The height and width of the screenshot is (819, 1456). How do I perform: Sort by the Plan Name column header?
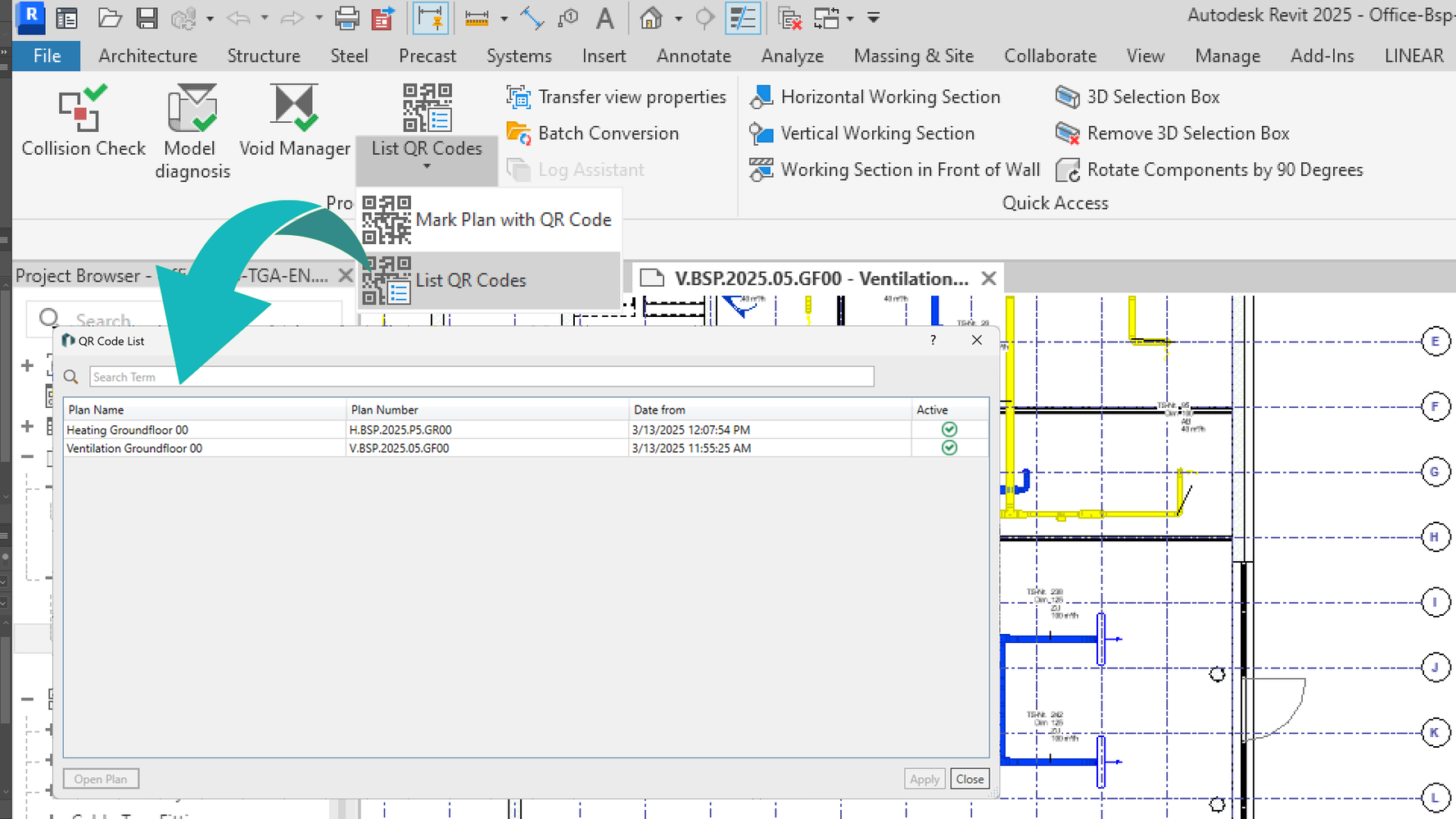[205, 409]
